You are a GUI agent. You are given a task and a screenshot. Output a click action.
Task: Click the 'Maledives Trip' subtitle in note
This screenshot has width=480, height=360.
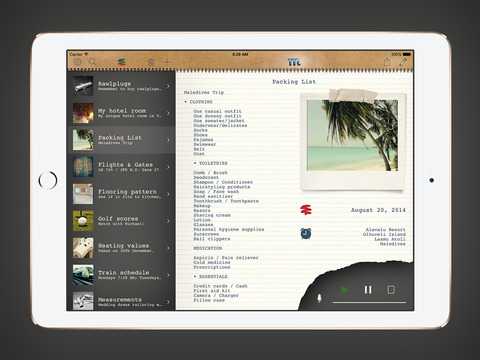(204, 92)
